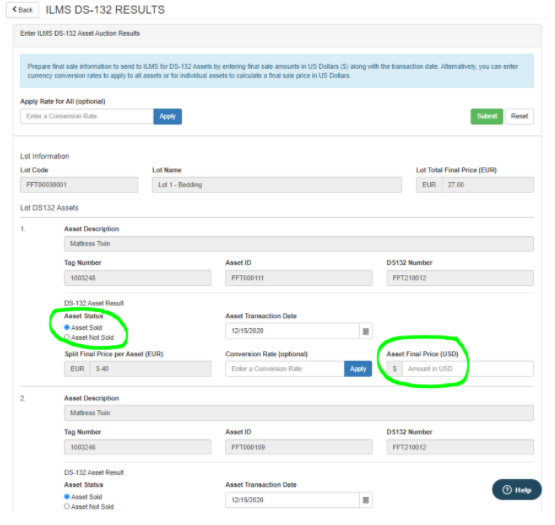
Task: Select Asset Sold for first asset
Action: point(67,327)
